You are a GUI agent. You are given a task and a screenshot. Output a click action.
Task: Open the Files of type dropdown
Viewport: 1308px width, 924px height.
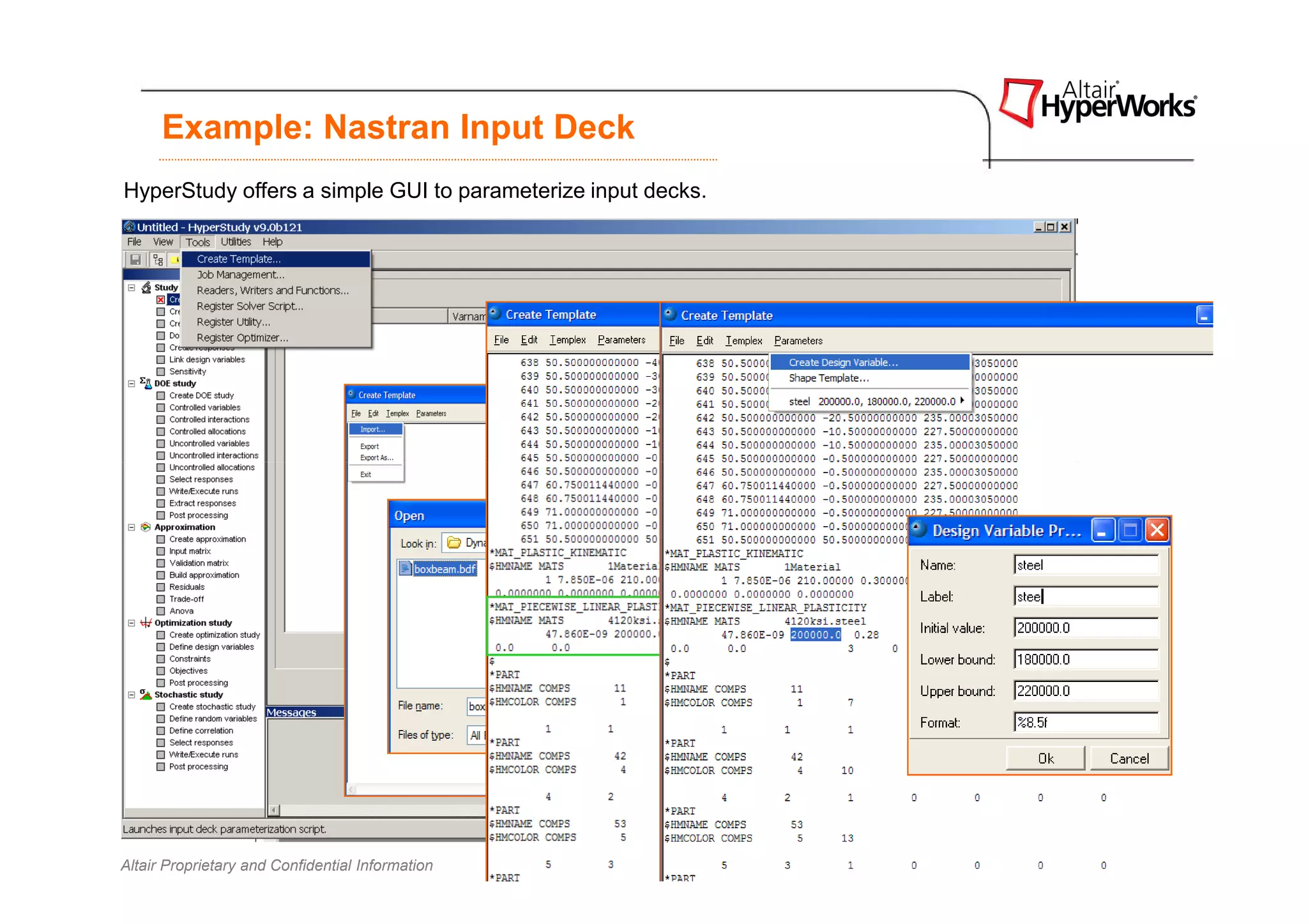click(x=476, y=735)
